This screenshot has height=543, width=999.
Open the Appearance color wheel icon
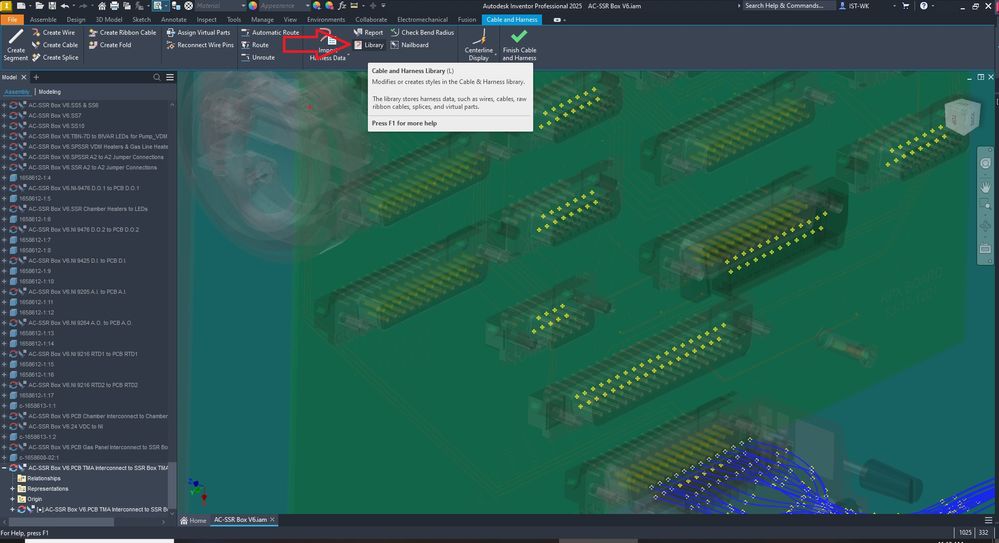pos(253,6)
